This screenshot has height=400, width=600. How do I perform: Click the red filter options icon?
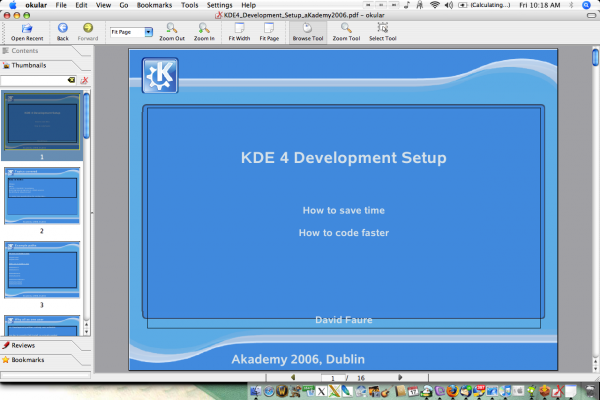click(x=84, y=80)
